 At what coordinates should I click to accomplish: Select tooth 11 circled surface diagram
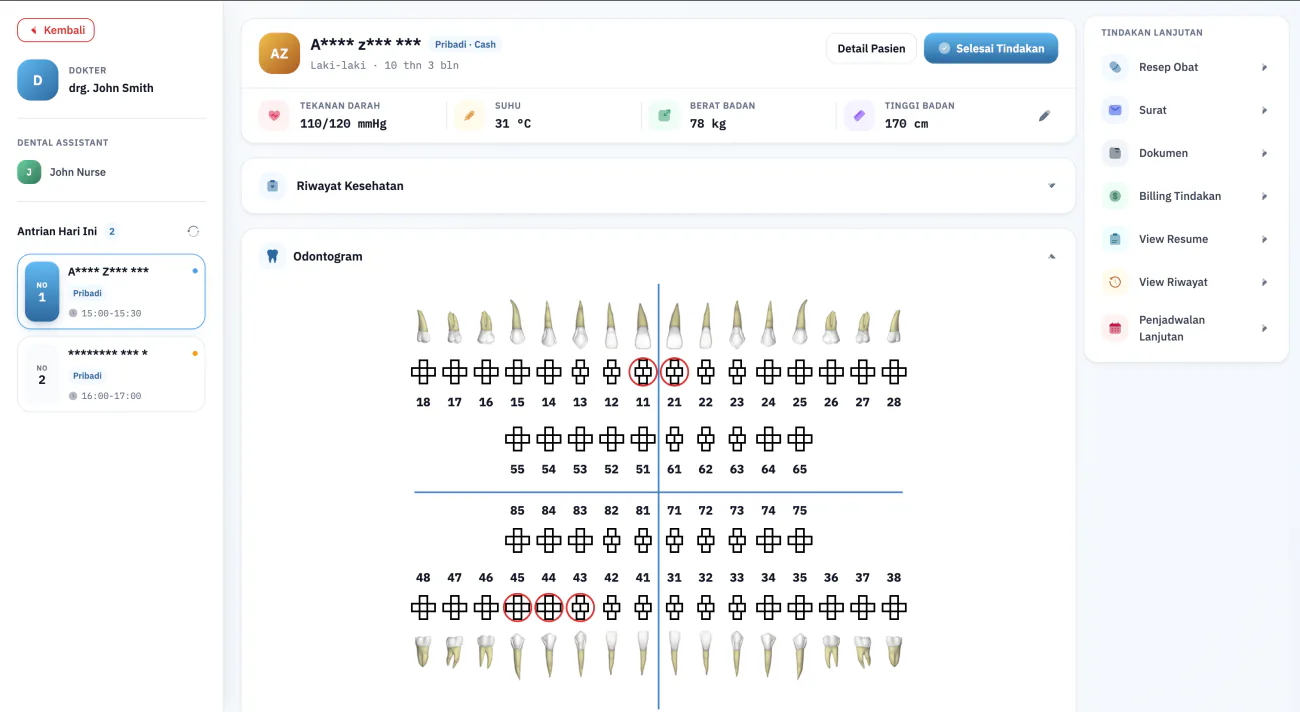pyautogui.click(x=643, y=373)
